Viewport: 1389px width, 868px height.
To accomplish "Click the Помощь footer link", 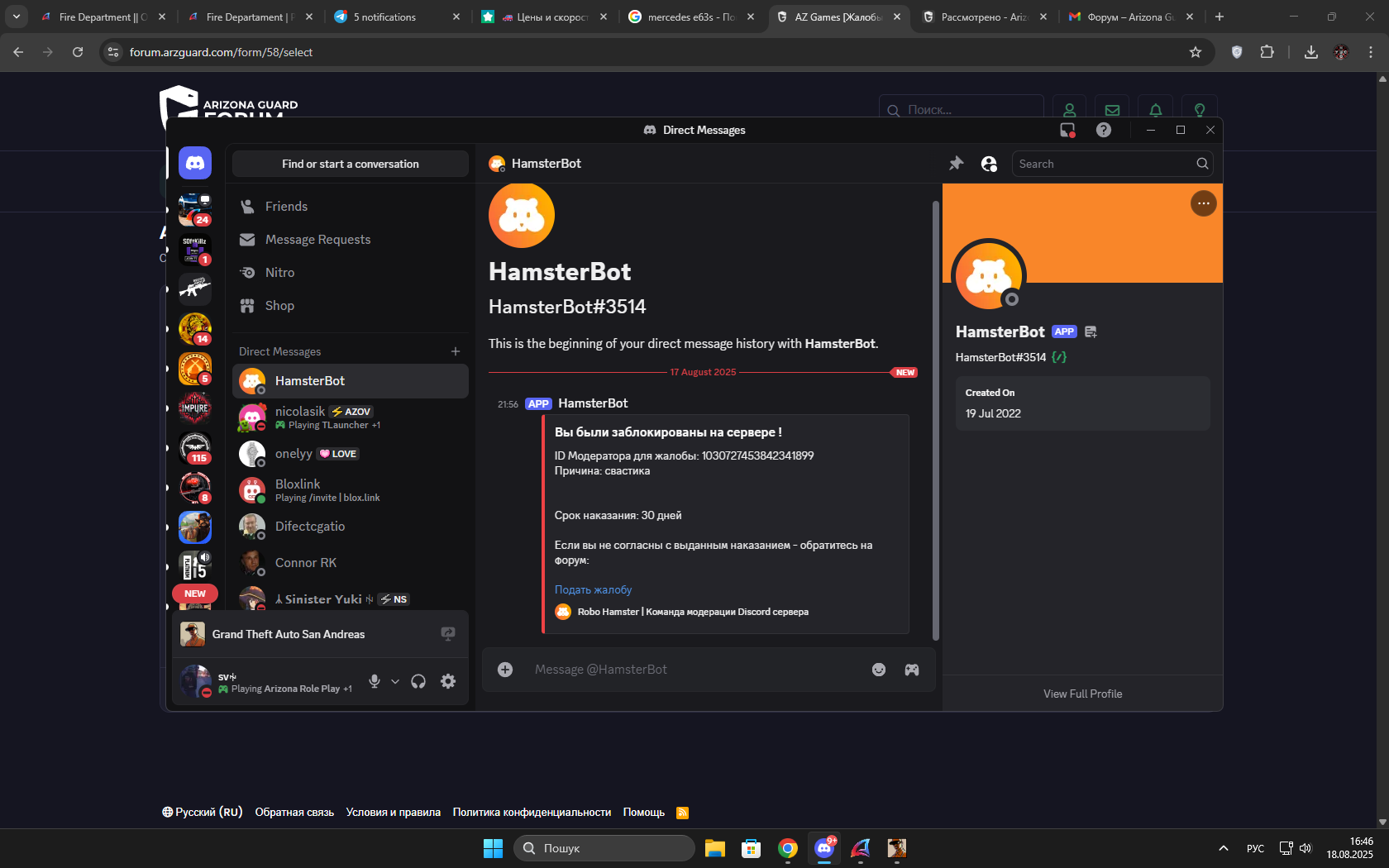I will tap(644, 813).
